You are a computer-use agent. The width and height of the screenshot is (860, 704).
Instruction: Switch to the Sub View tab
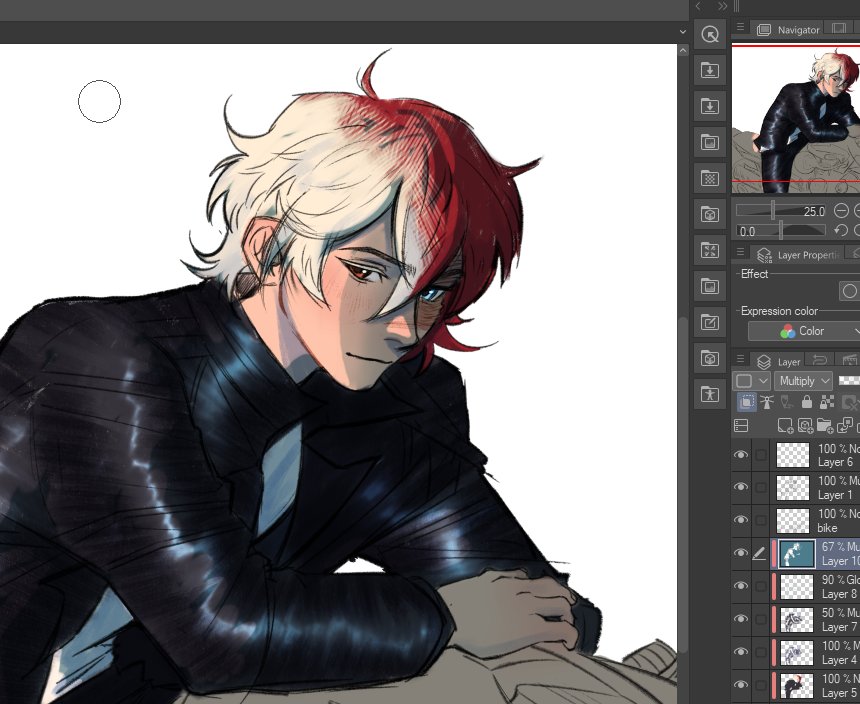tap(838, 28)
